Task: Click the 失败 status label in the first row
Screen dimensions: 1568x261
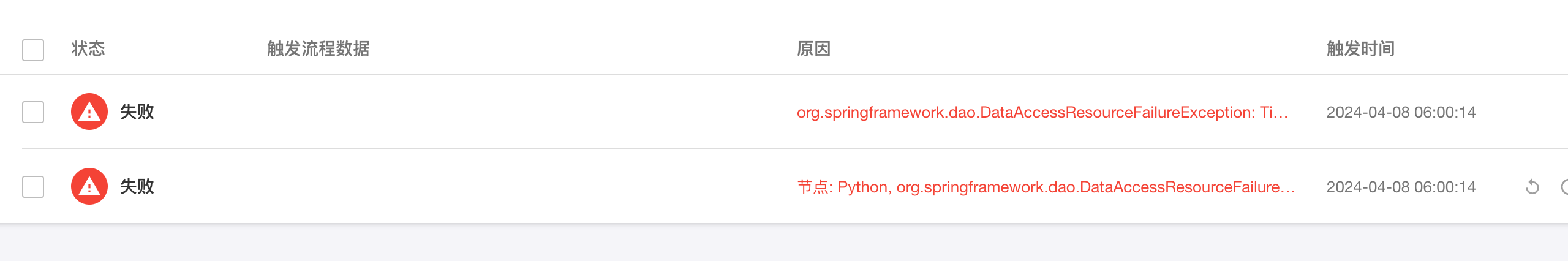Action: 137,112
